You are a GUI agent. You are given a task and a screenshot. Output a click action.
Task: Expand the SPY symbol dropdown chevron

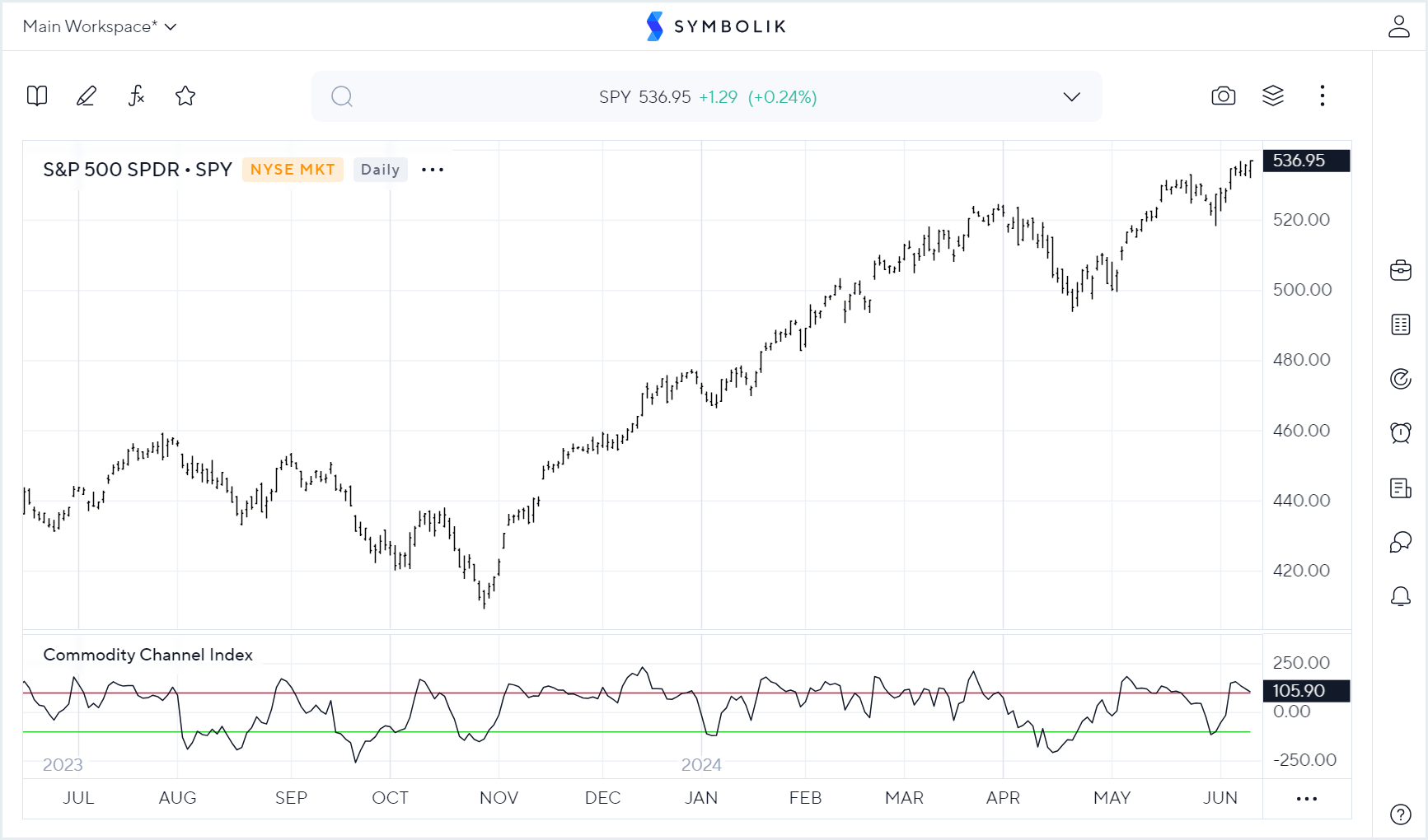click(x=1071, y=97)
